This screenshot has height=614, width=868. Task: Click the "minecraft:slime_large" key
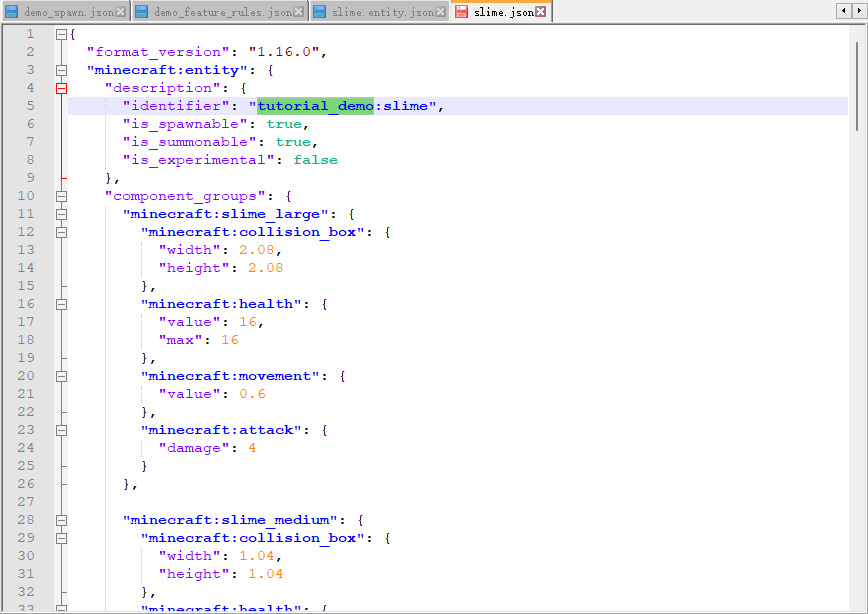click(225, 214)
